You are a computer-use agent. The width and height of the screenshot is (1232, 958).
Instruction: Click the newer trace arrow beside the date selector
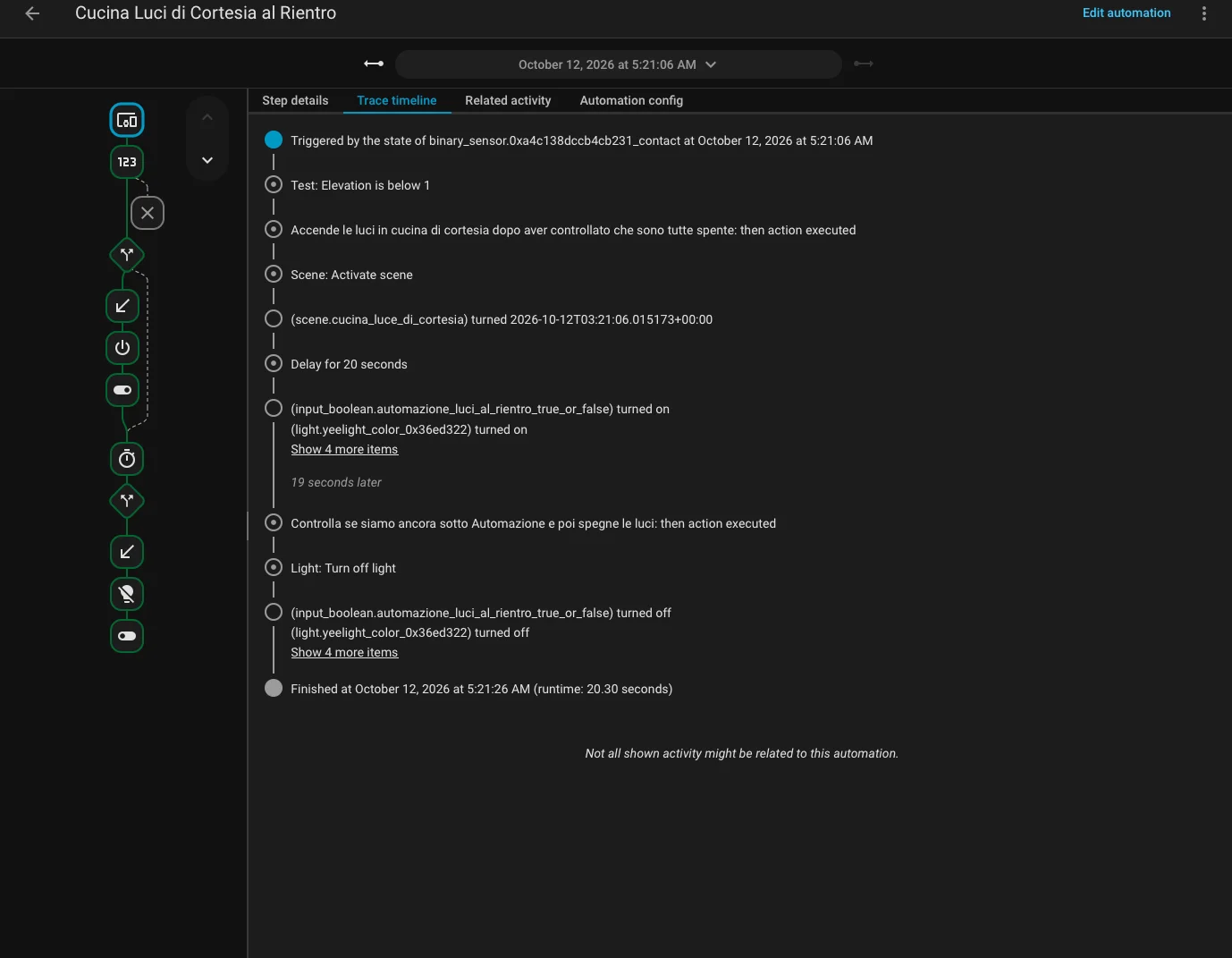tap(864, 64)
